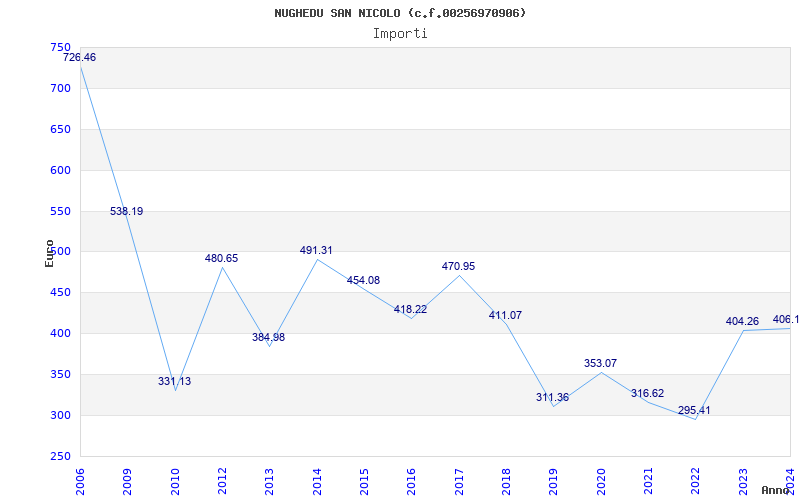The height and width of the screenshot is (500, 800).
Task: Click the year 2018 axis label
Action: 506,482
